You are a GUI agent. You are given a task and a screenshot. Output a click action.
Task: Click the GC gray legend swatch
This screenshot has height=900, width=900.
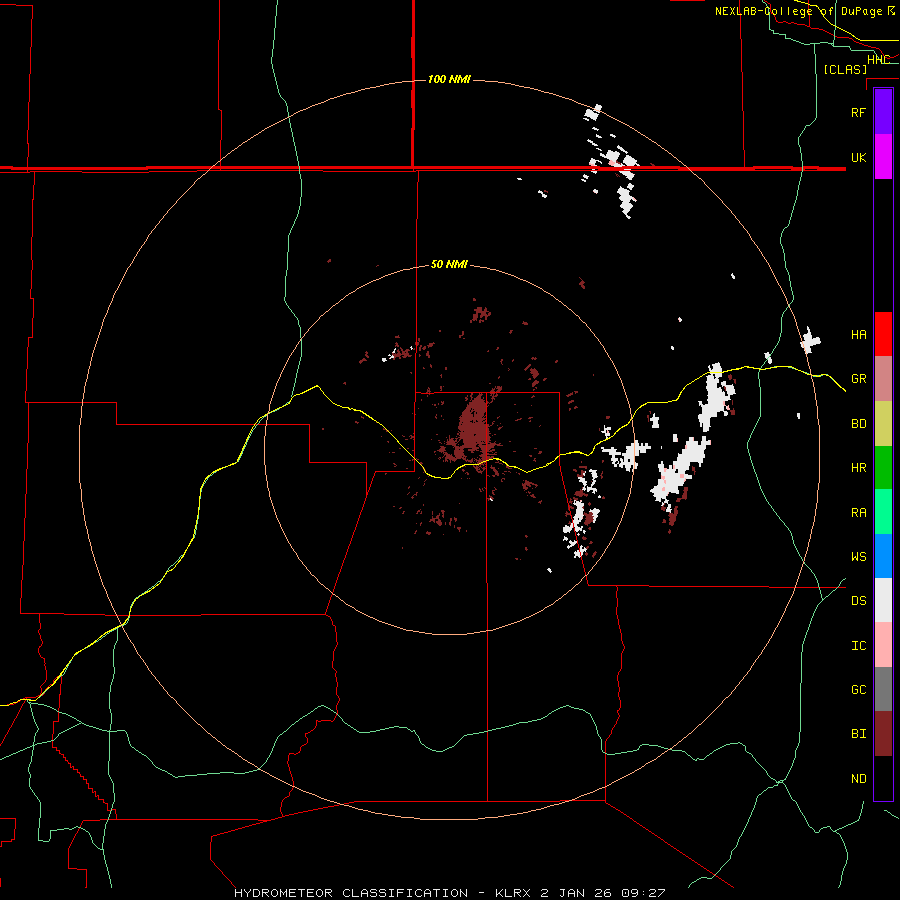[x=883, y=689]
